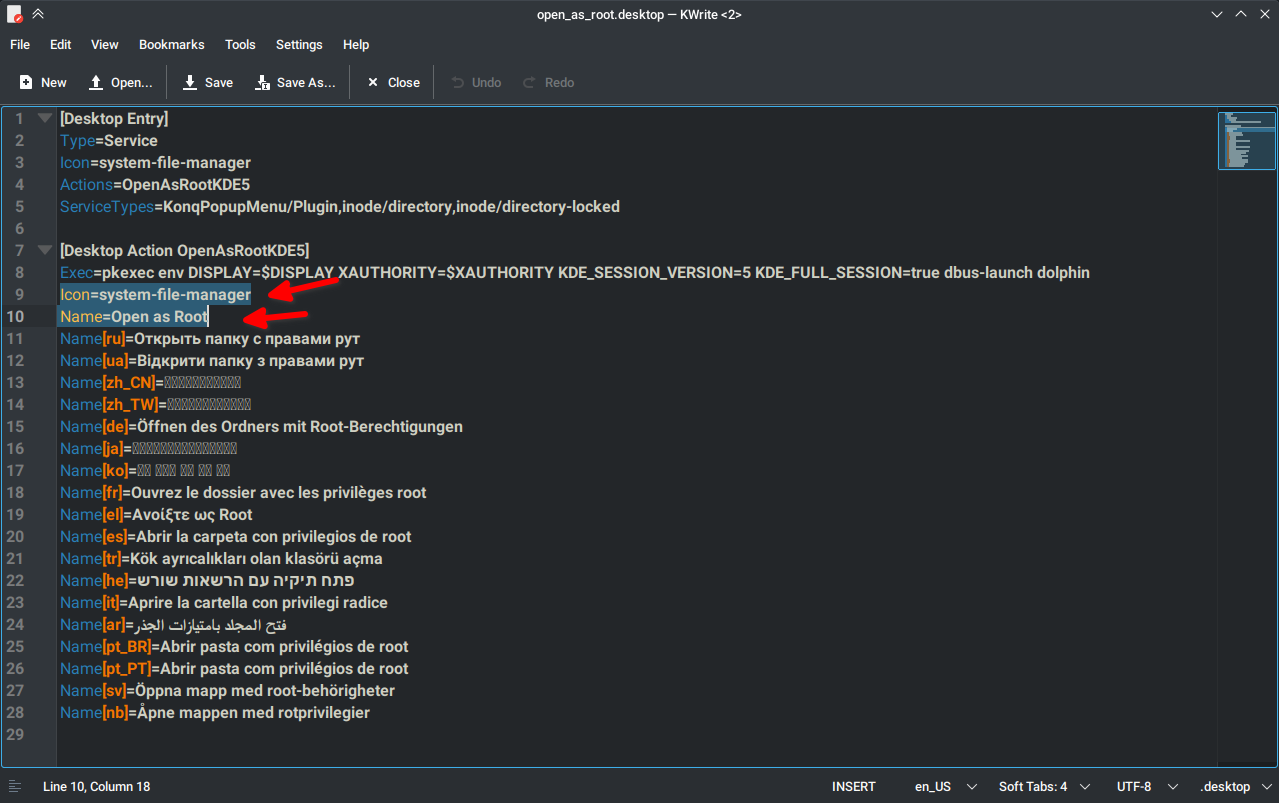Screen dimensions: 1279x803
Task: Open the Bookmarks menu
Action: [172, 44]
